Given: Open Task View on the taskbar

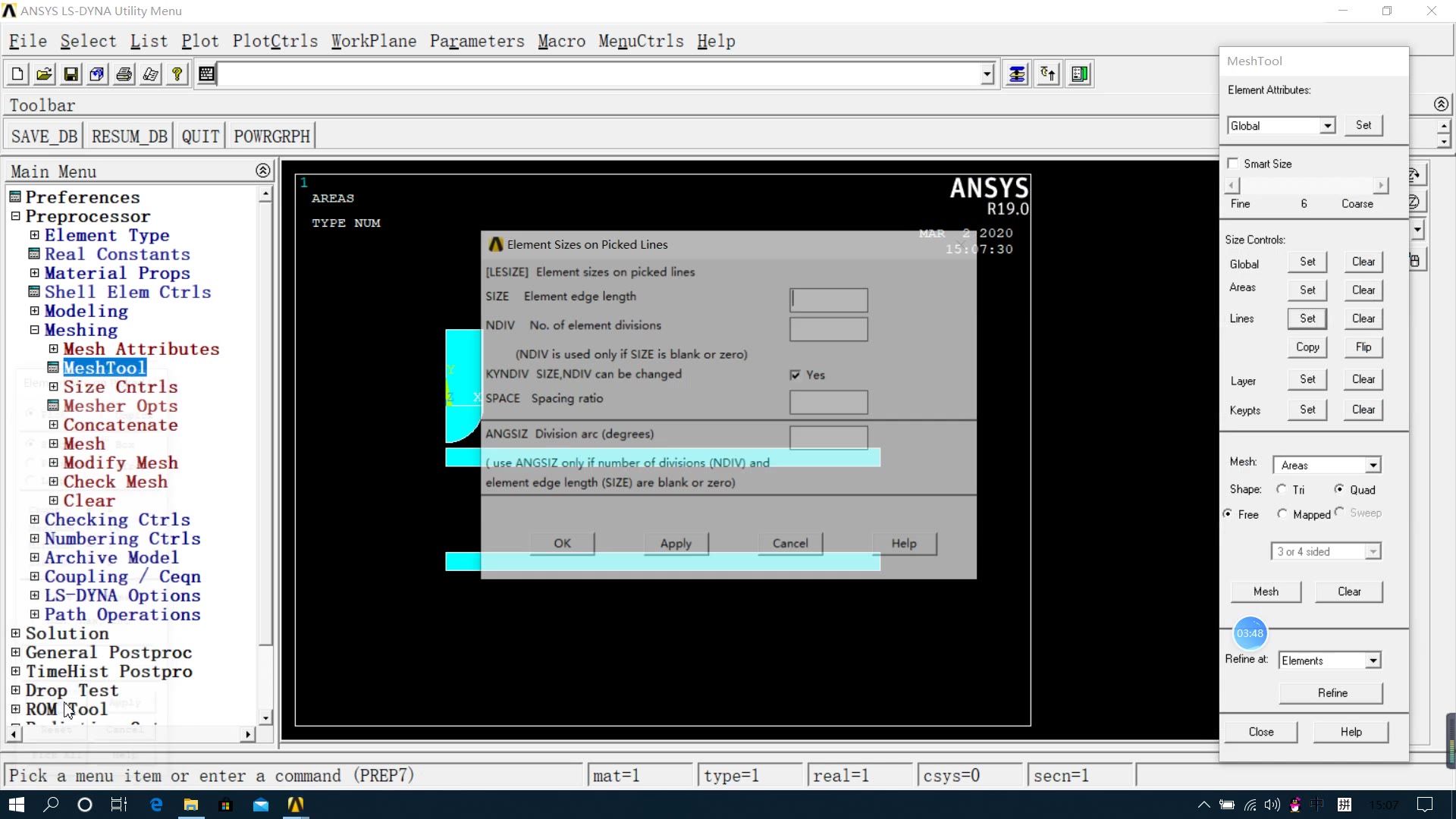Looking at the screenshot, I should tap(119, 805).
